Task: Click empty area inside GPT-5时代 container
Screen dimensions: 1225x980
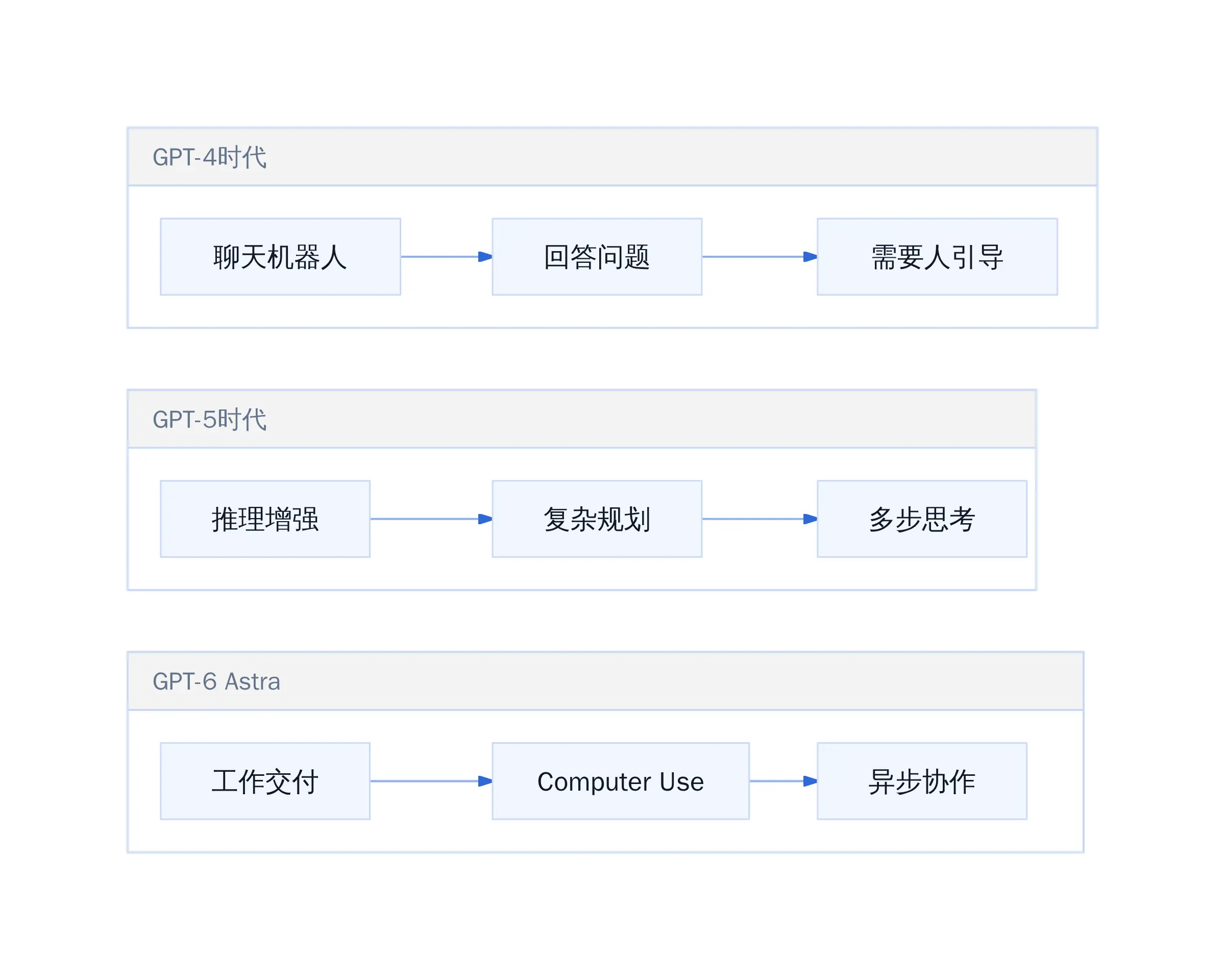Action: 581,575
